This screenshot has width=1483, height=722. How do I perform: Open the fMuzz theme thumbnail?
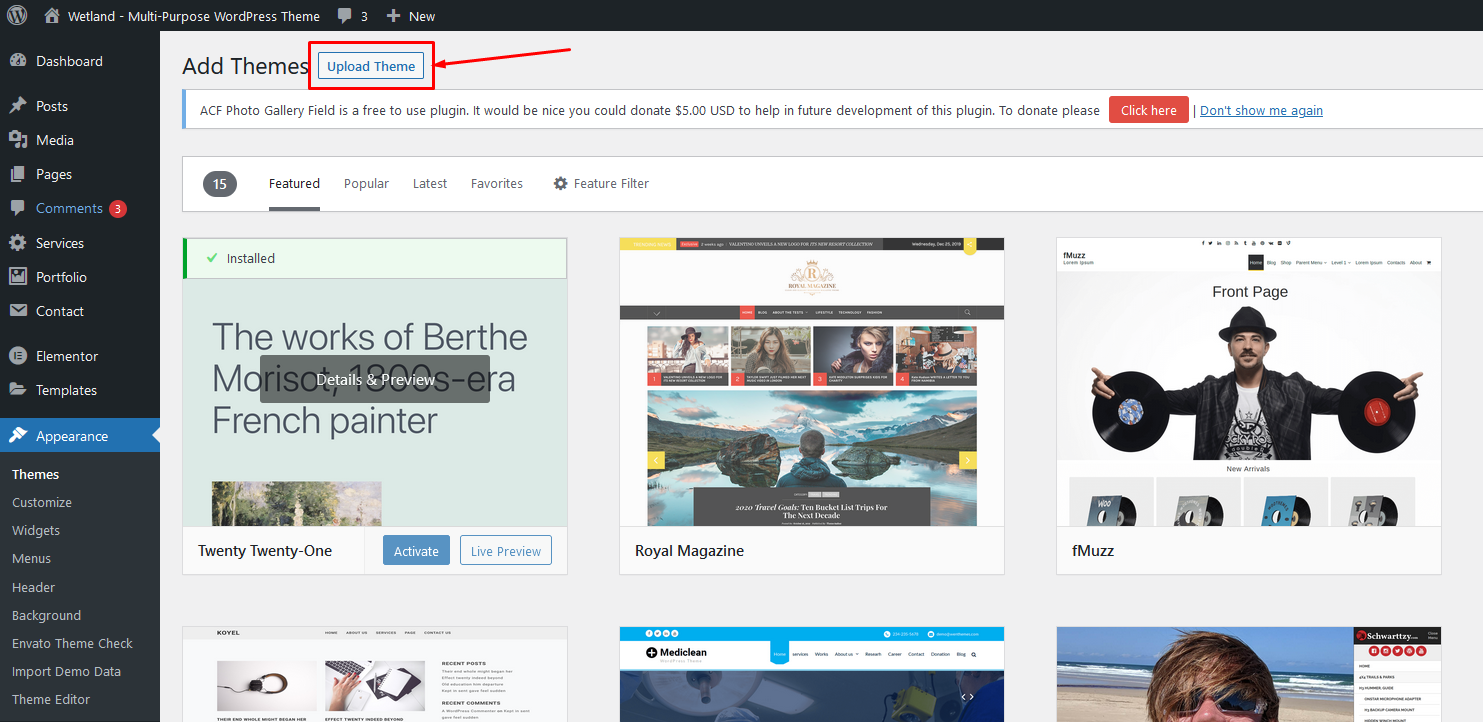[1248, 382]
